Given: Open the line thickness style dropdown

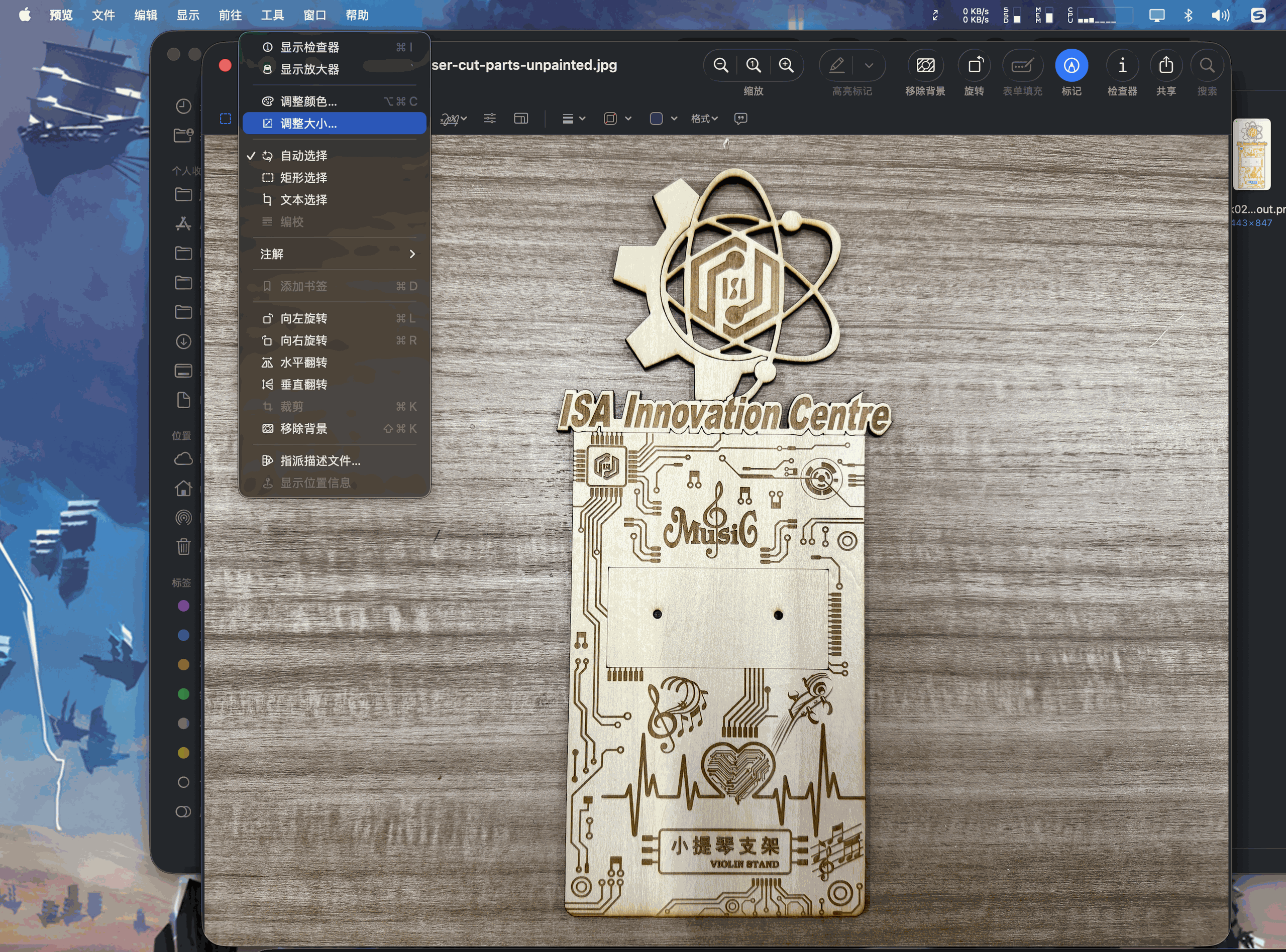Looking at the screenshot, I should (574, 118).
